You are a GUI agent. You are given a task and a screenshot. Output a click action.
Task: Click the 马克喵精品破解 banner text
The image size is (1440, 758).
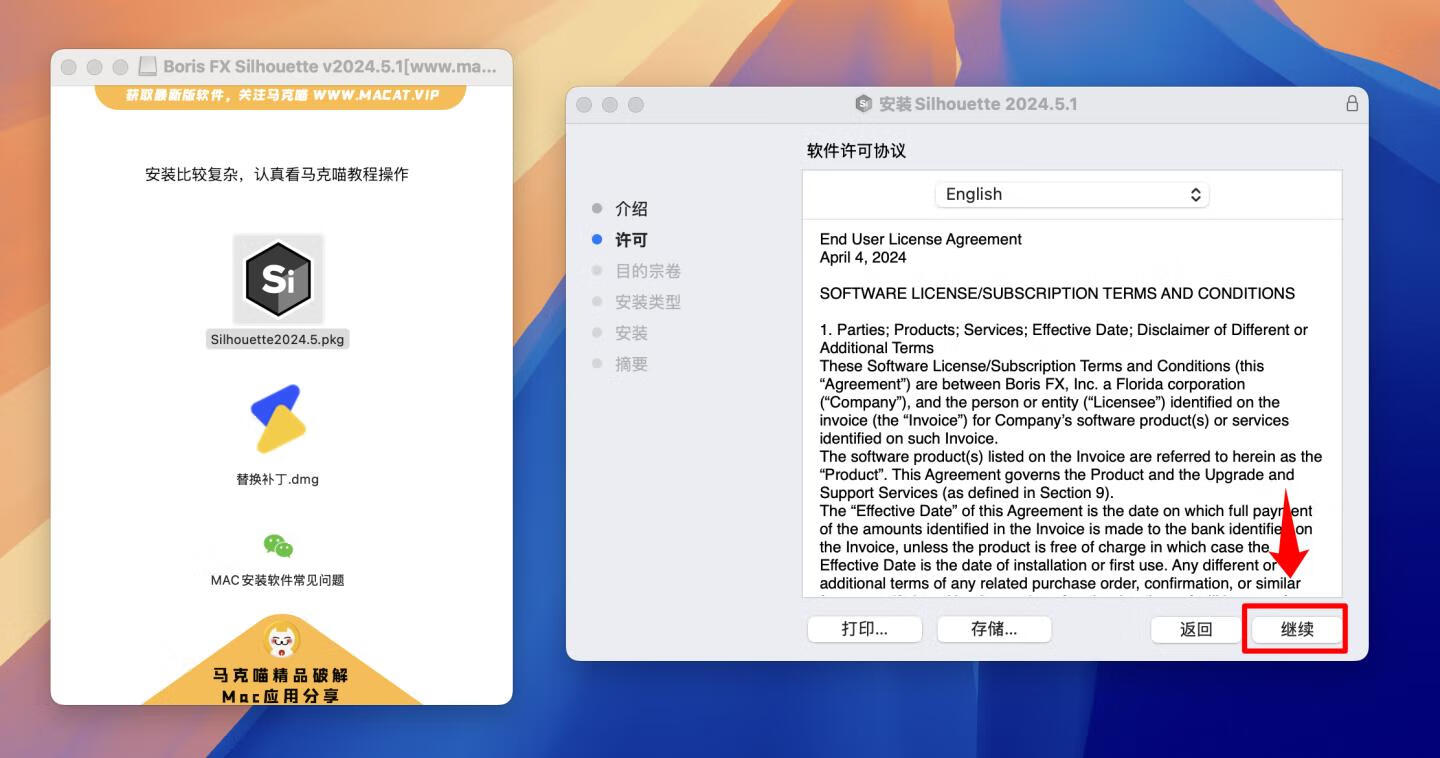click(281, 675)
